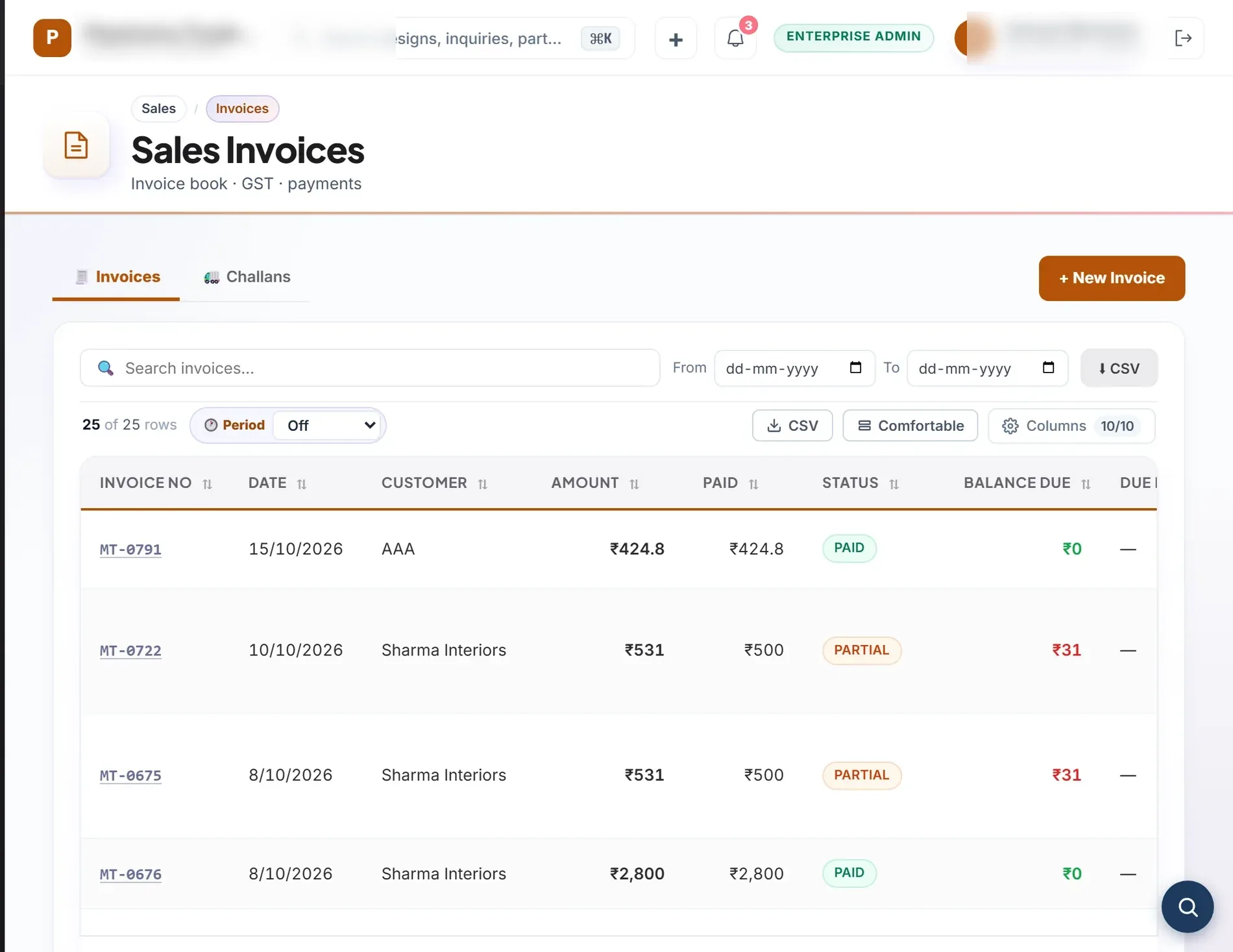Viewport: 1233px width, 952px height.
Task: Select the Invoices tab
Action: [117, 277]
